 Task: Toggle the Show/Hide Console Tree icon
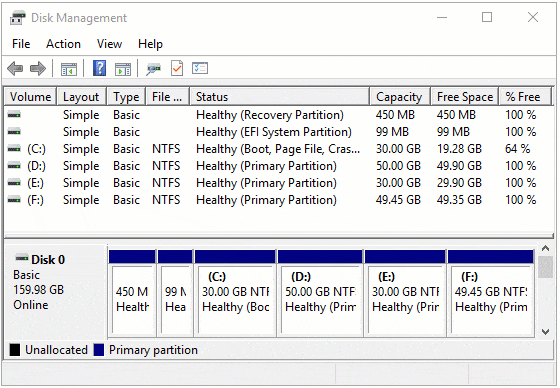coord(69,69)
